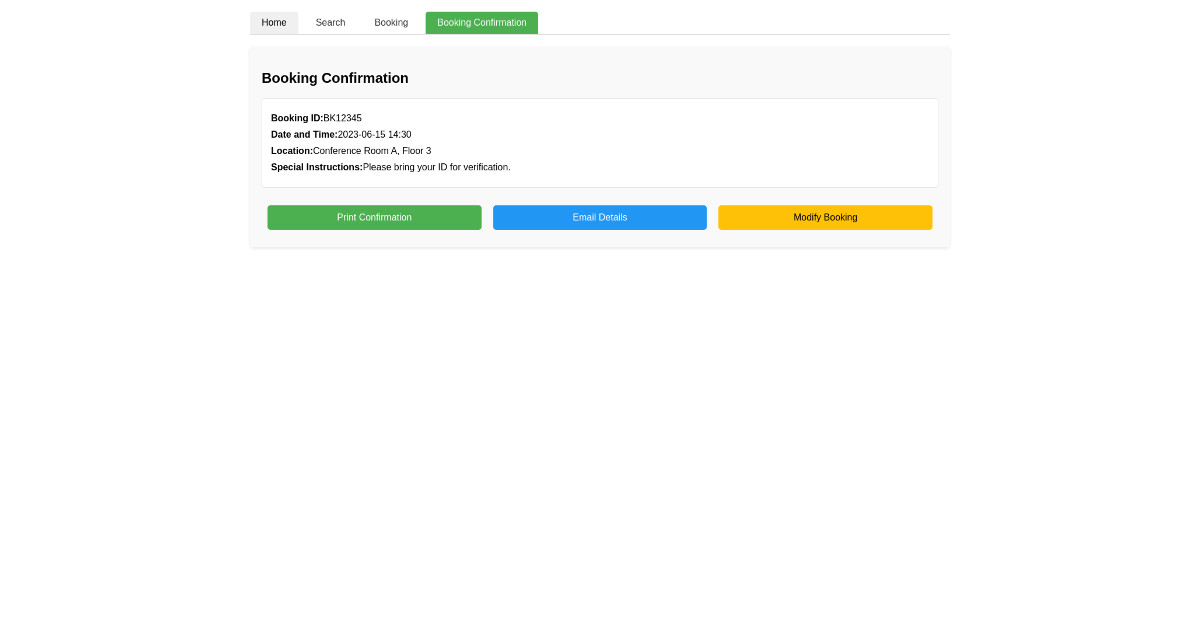Click the Booking ID label
This screenshot has height=630, width=1200.
coord(295,117)
